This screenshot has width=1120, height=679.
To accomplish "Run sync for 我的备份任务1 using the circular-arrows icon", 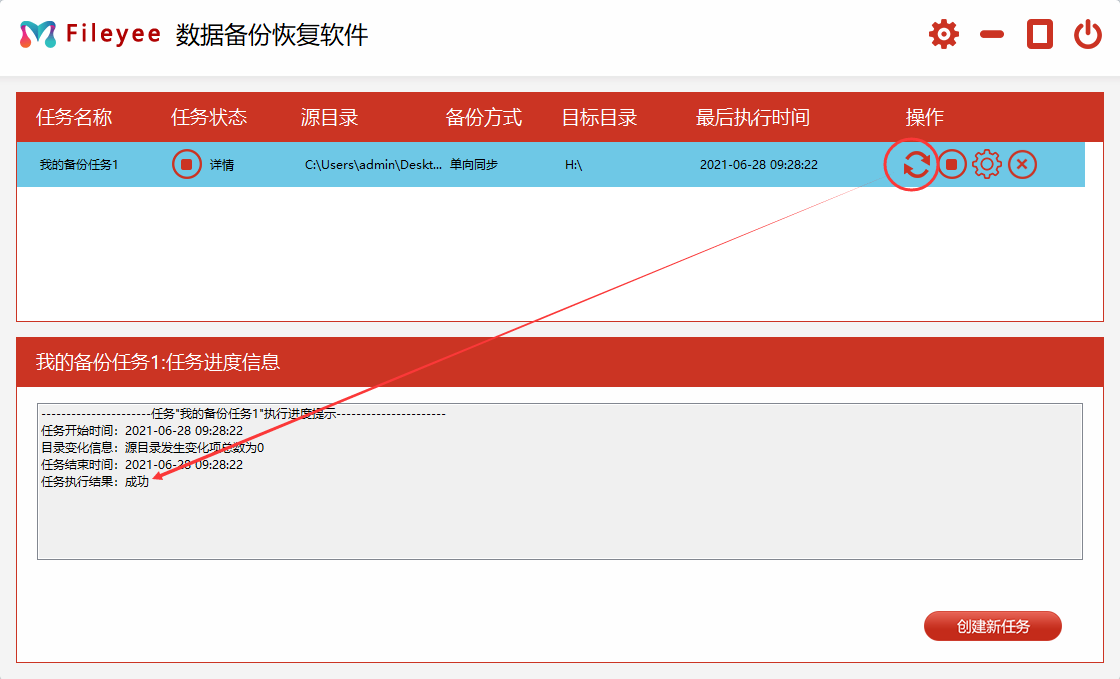I will click(x=916, y=164).
